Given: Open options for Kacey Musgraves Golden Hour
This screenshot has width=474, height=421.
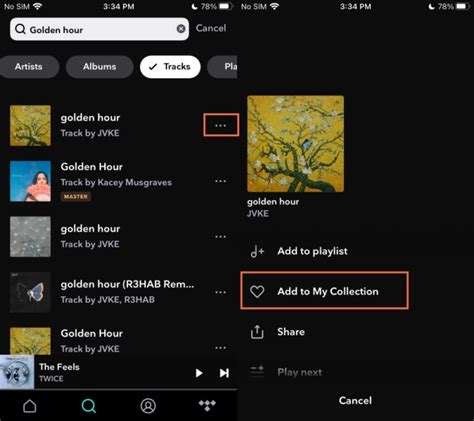Looking at the screenshot, I should [220, 181].
